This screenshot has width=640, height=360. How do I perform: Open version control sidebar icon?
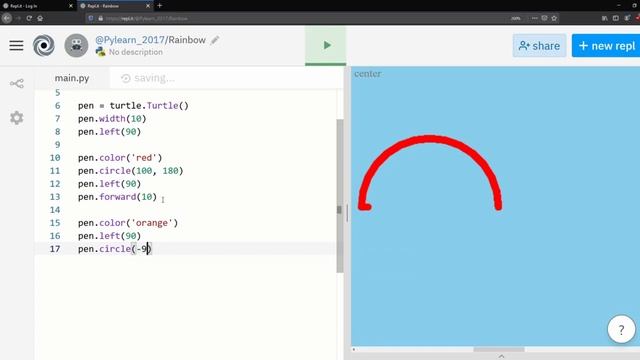click(17, 84)
